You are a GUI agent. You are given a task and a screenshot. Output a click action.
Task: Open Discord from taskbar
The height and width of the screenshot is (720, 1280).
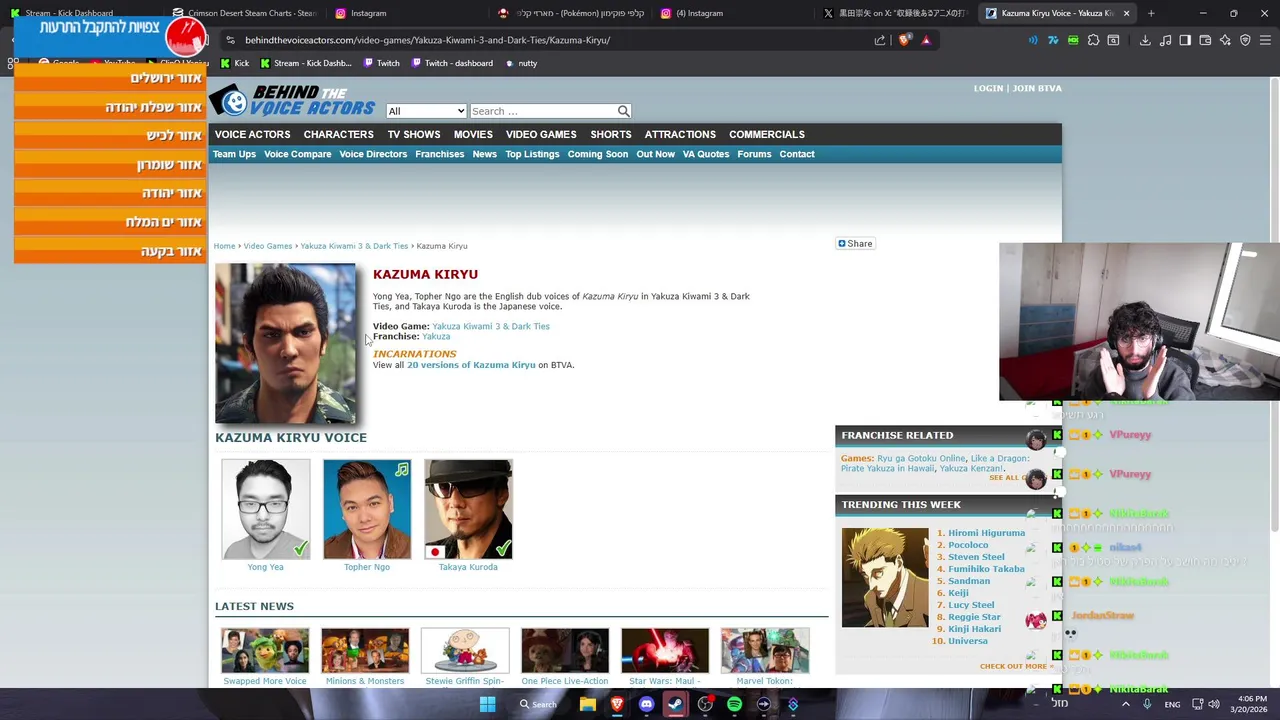(x=646, y=704)
